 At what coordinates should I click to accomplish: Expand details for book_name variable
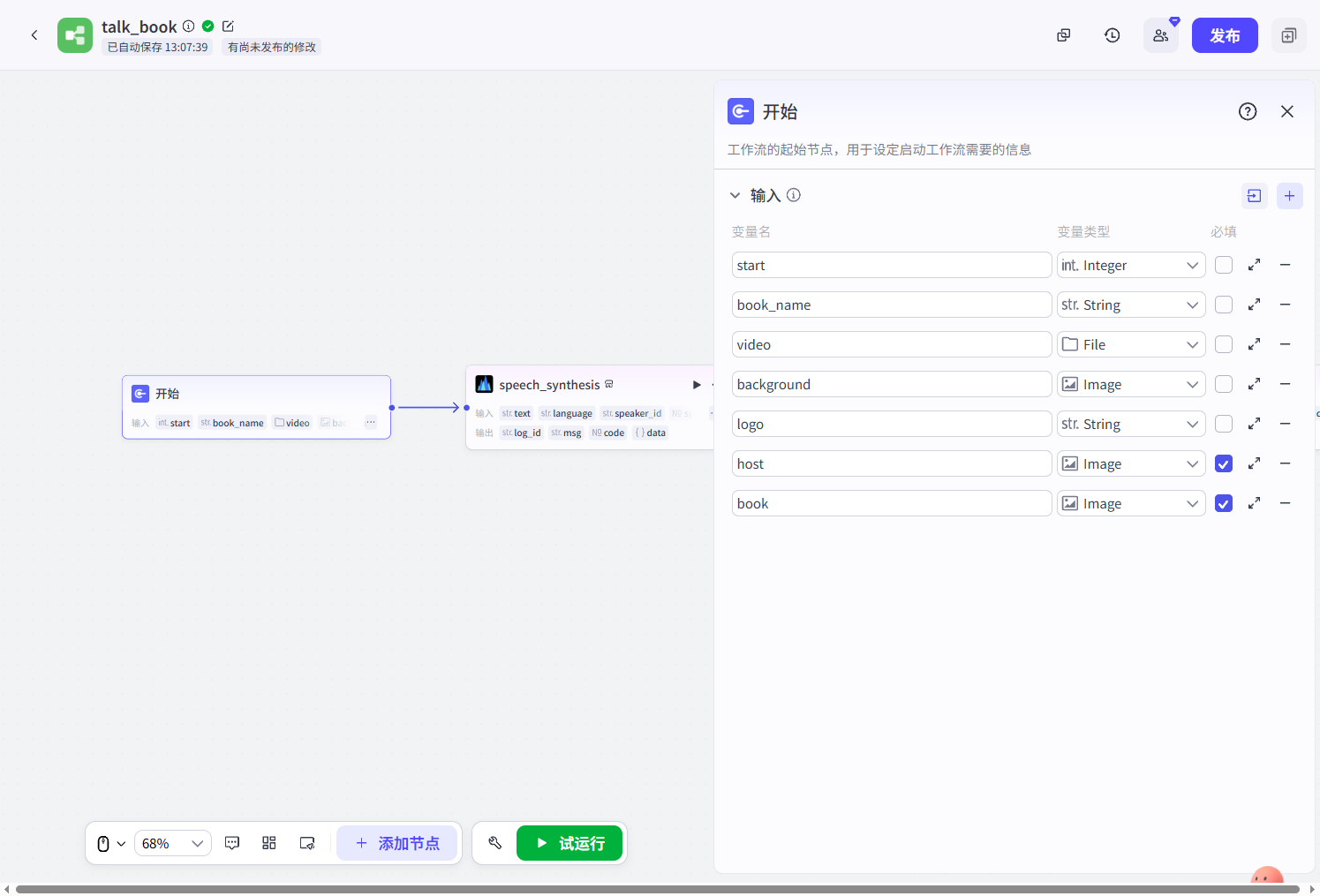[x=1254, y=305]
